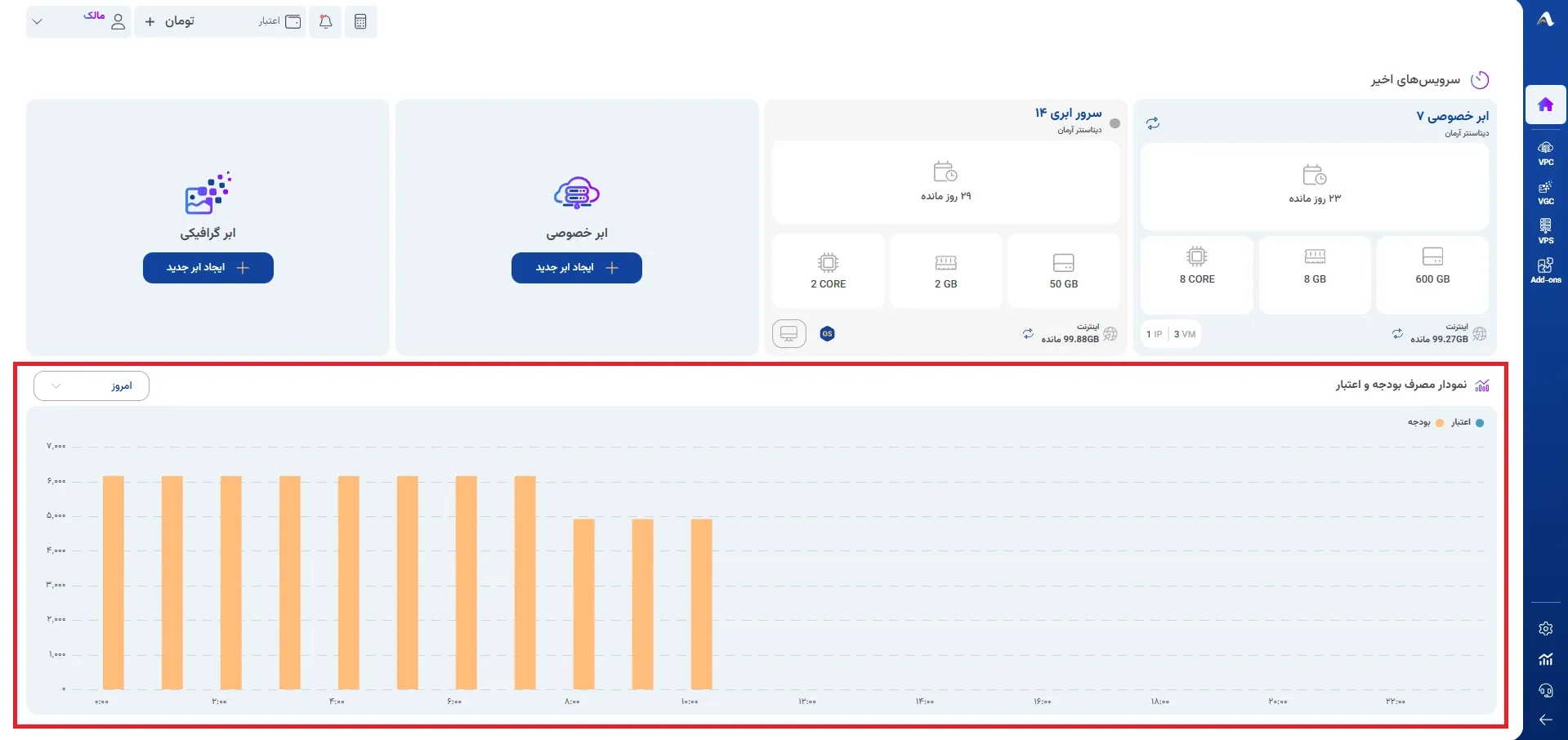Image resolution: width=1568 pixels, height=740 pixels.
Task: Open the calculator icon in top bar
Action: (x=360, y=21)
